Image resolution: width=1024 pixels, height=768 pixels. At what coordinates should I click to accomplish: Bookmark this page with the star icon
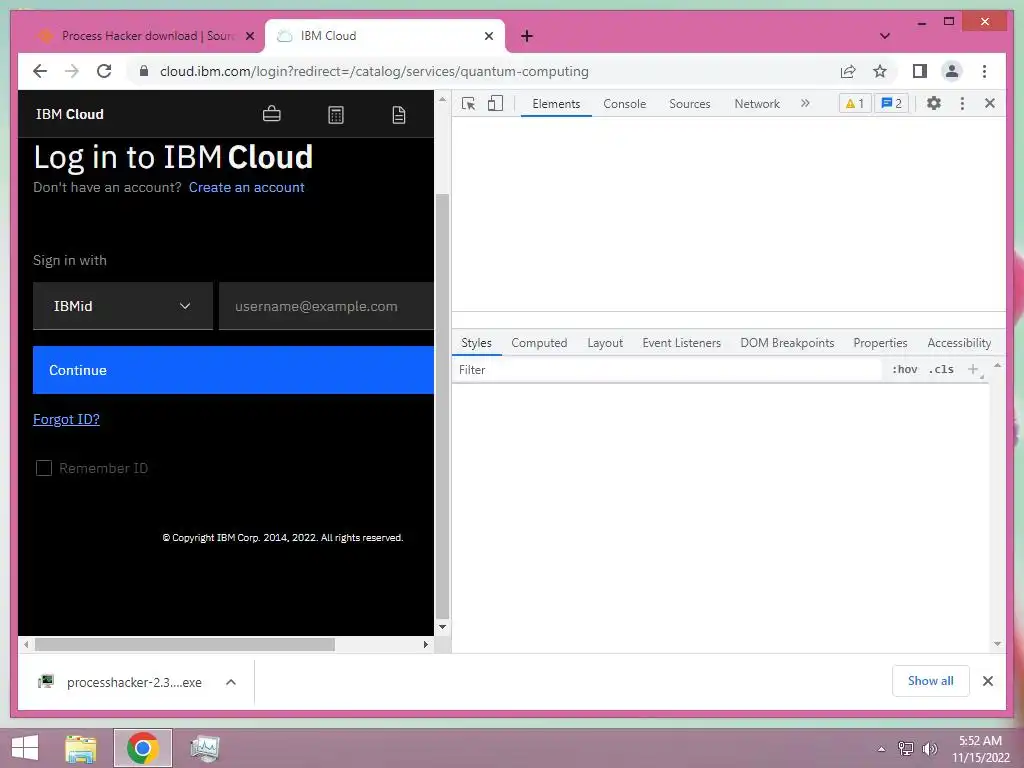(x=880, y=71)
